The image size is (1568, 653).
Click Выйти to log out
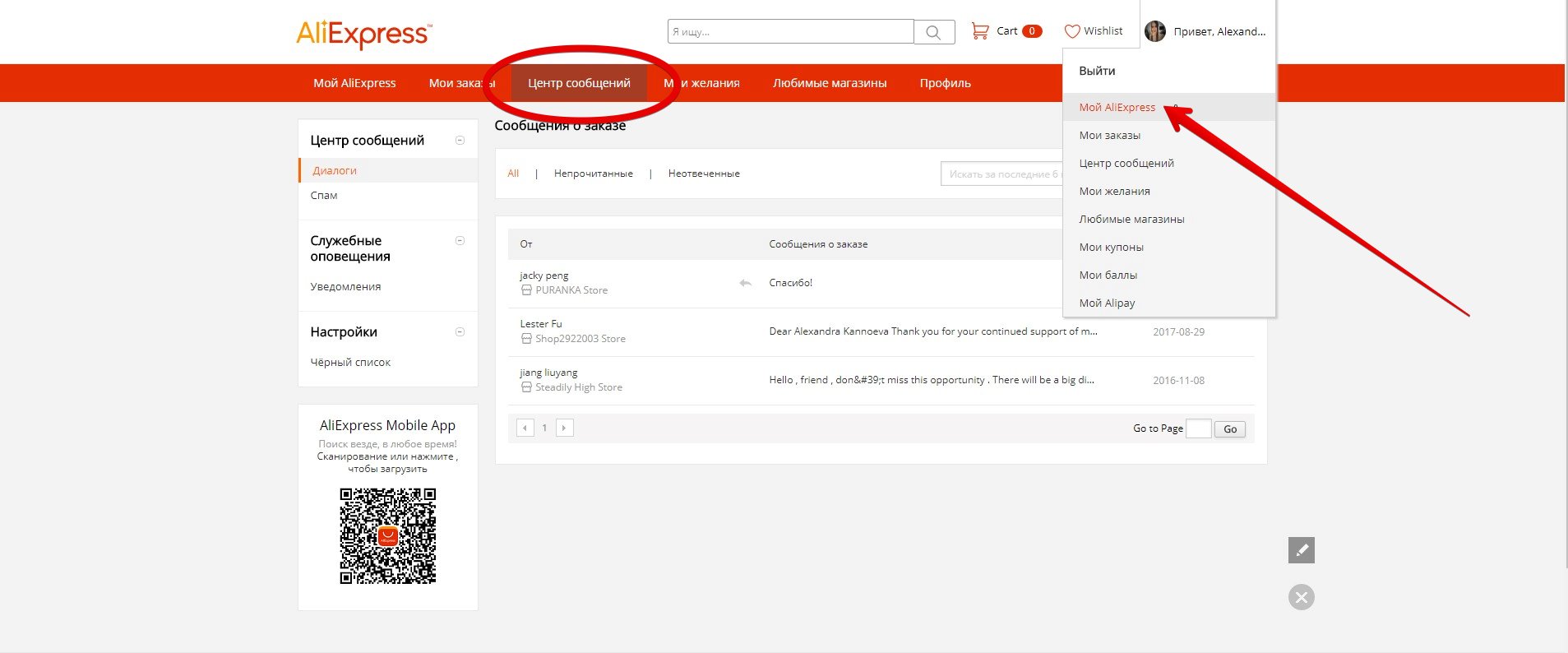pos(1097,71)
